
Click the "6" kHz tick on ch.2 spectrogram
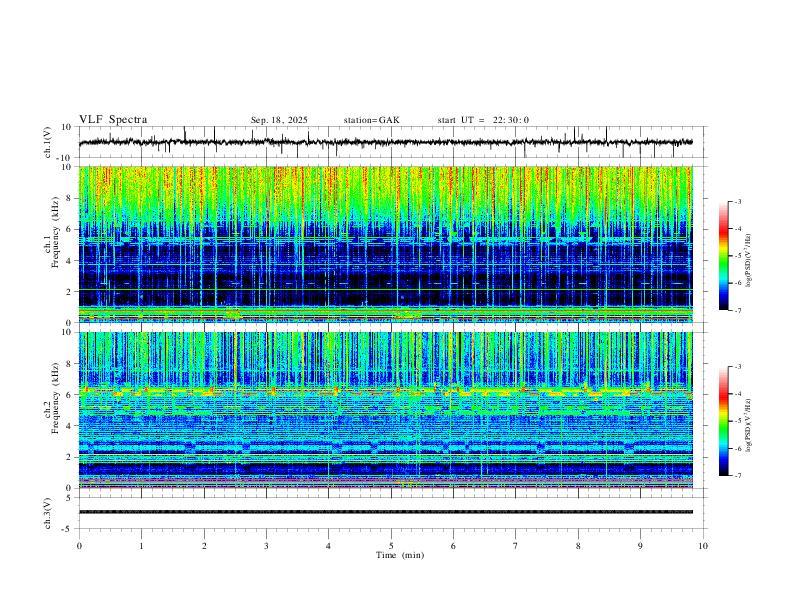(70, 395)
